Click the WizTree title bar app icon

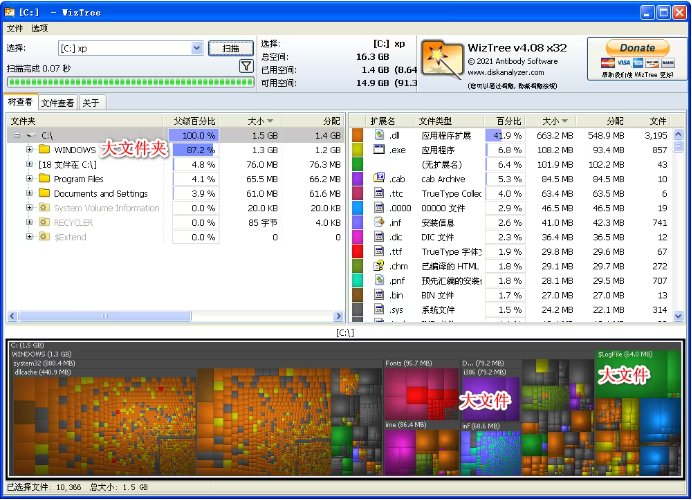coord(10,12)
